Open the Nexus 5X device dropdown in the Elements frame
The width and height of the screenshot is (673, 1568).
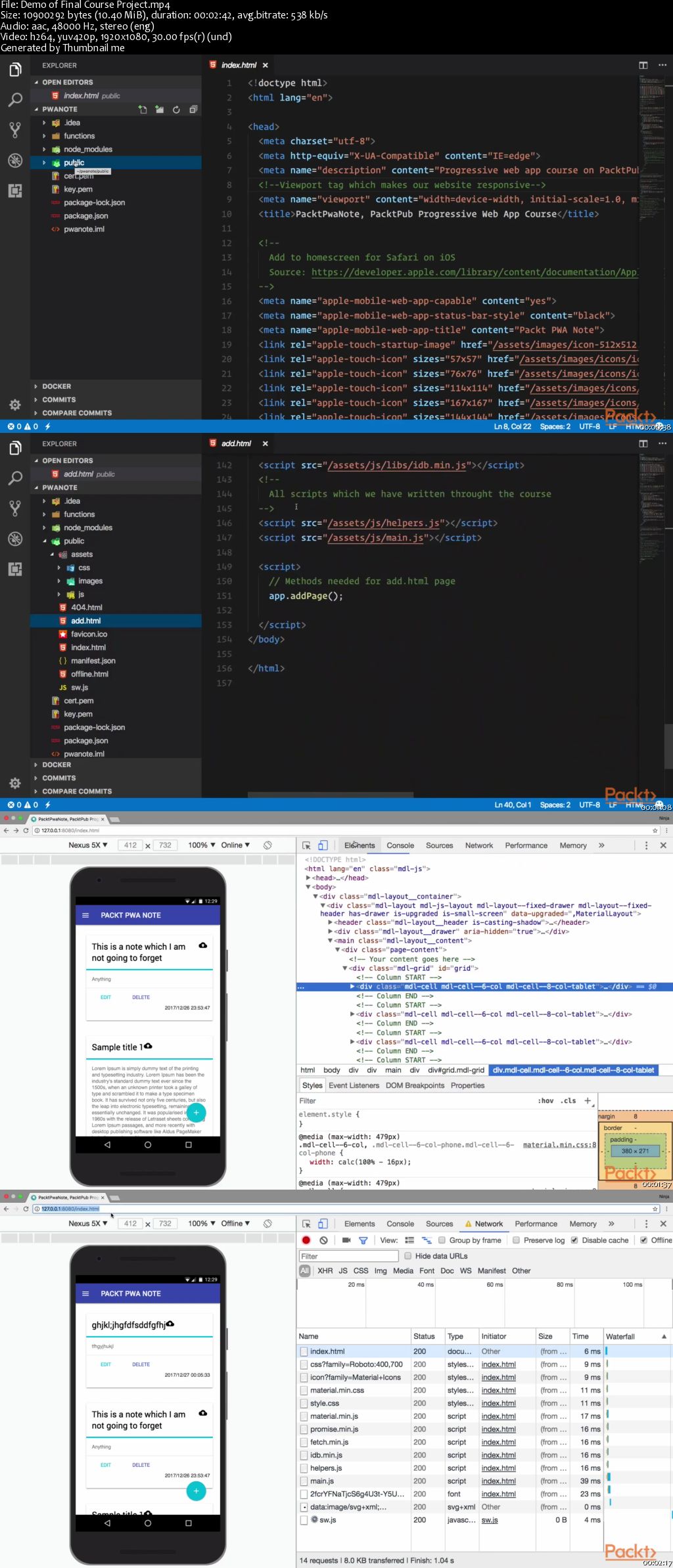tap(87, 845)
